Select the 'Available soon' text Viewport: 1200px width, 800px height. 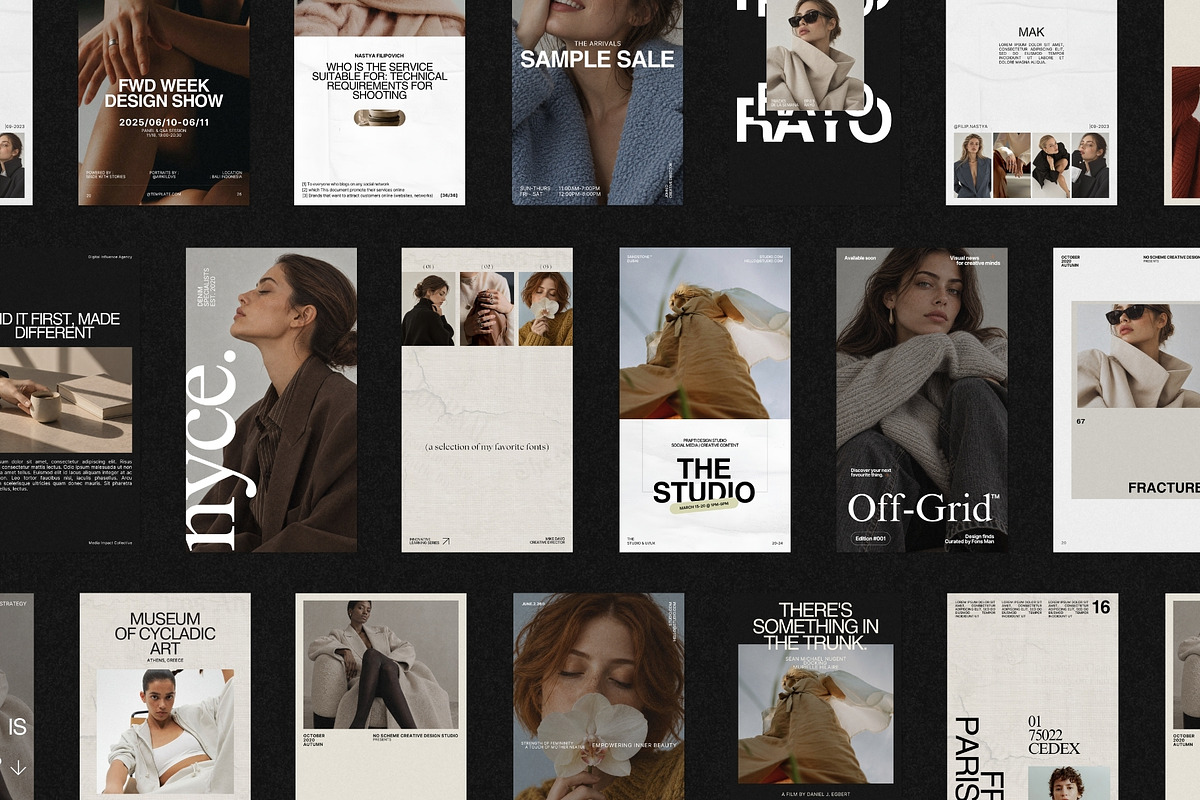(x=860, y=258)
